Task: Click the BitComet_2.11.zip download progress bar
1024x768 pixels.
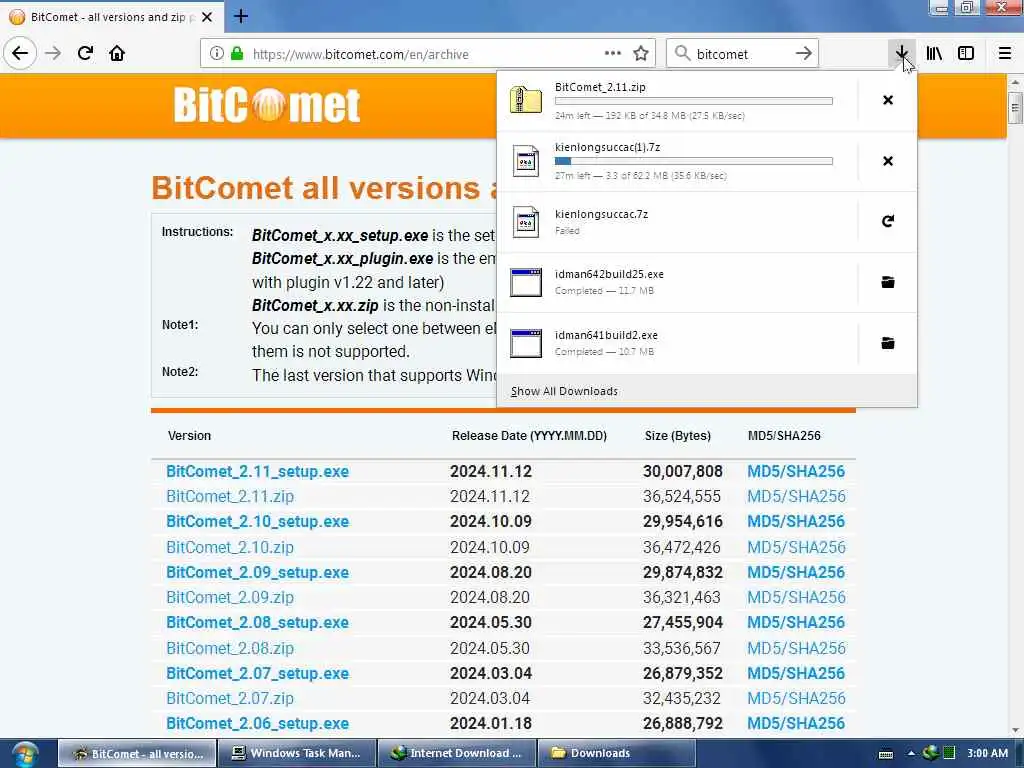Action: [694, 101]
